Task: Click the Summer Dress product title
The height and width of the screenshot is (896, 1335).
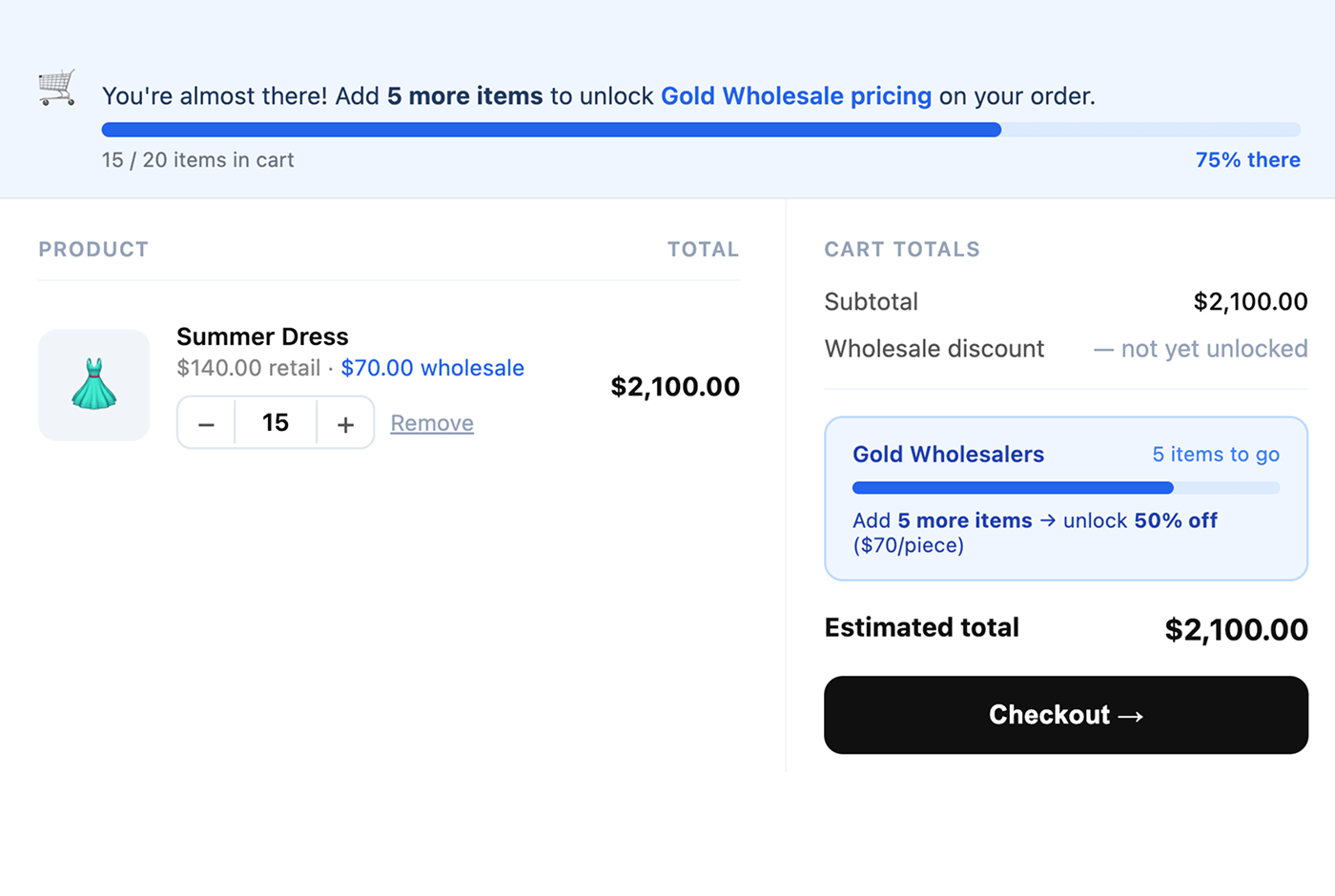Action: pos(261,336)
